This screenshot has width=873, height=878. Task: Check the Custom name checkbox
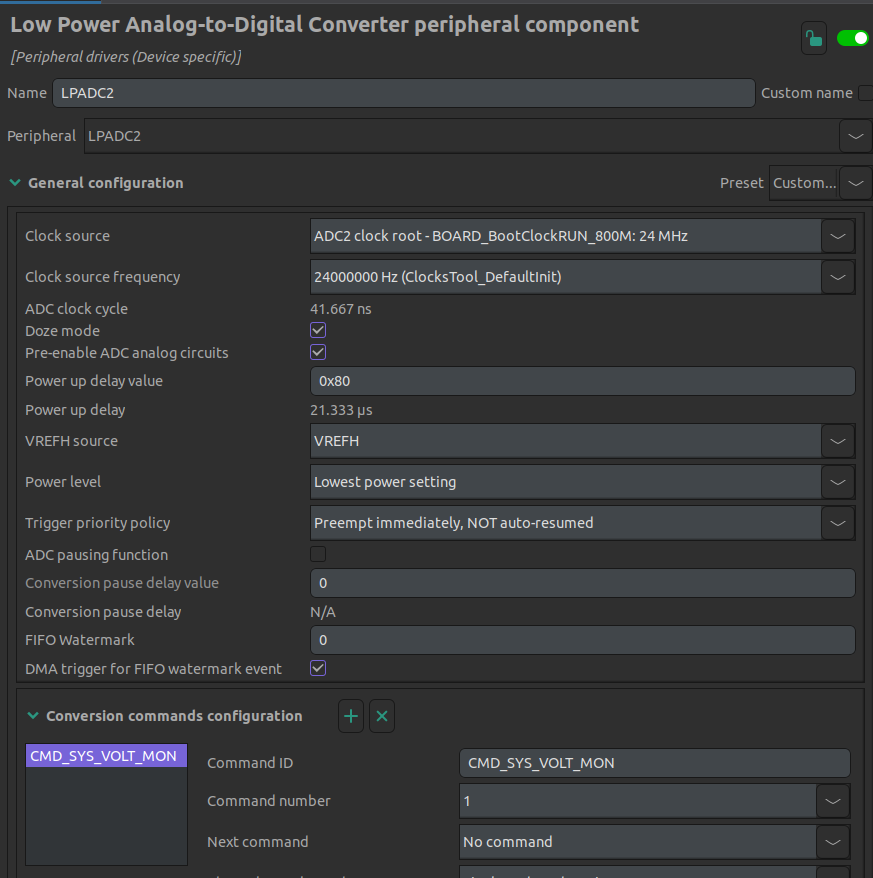click(865, 93)
